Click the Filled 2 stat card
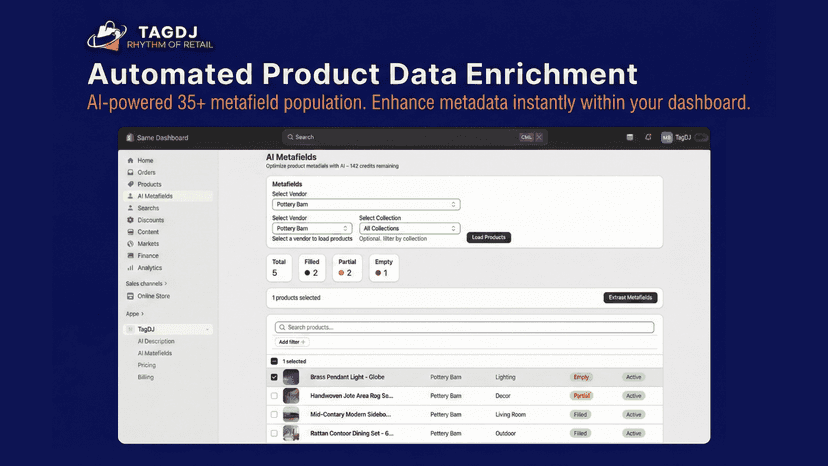The image size is (828, 466). click(312, 267)
